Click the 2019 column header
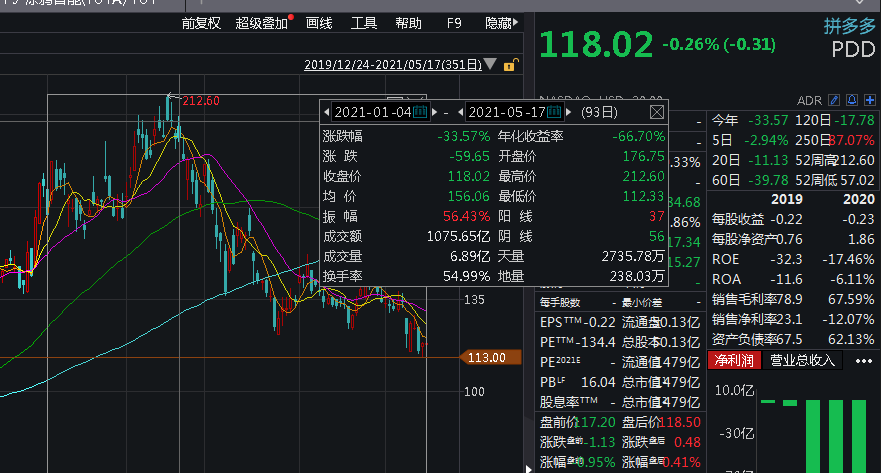Image resolution: width=881 pixels, height=473 pixels. pos(787,199)
